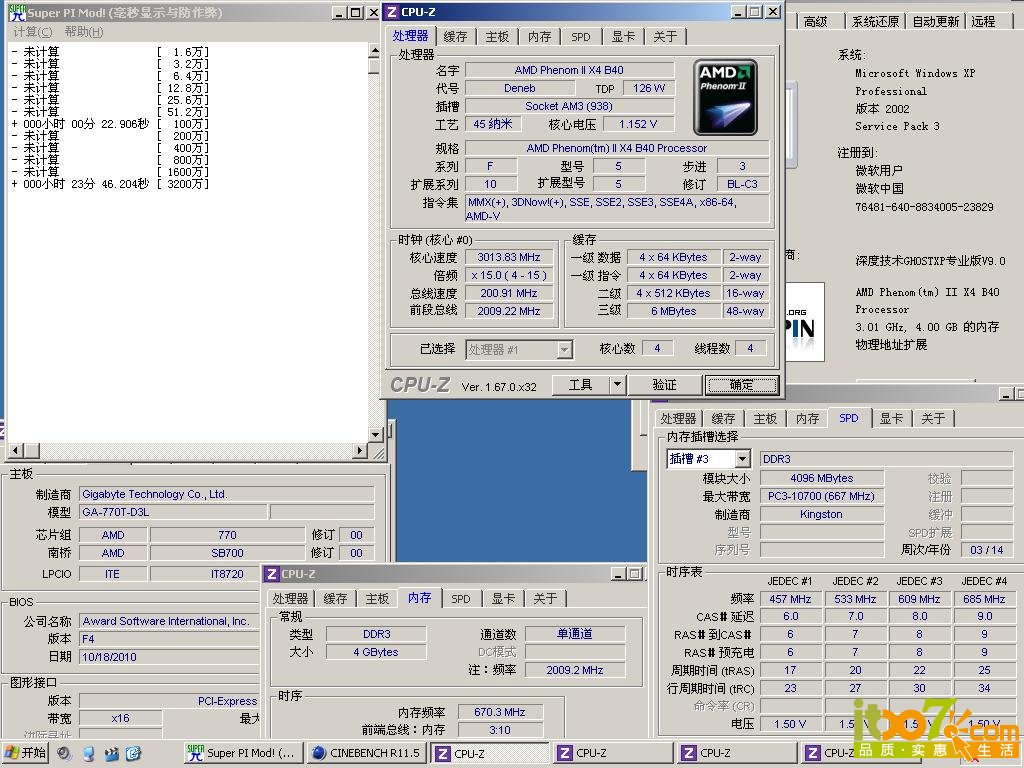The width and height of the screenshot is (1024, 768).
Task: Select the 缓存 tab in main CPU-Z
Action: coord(455,37)
